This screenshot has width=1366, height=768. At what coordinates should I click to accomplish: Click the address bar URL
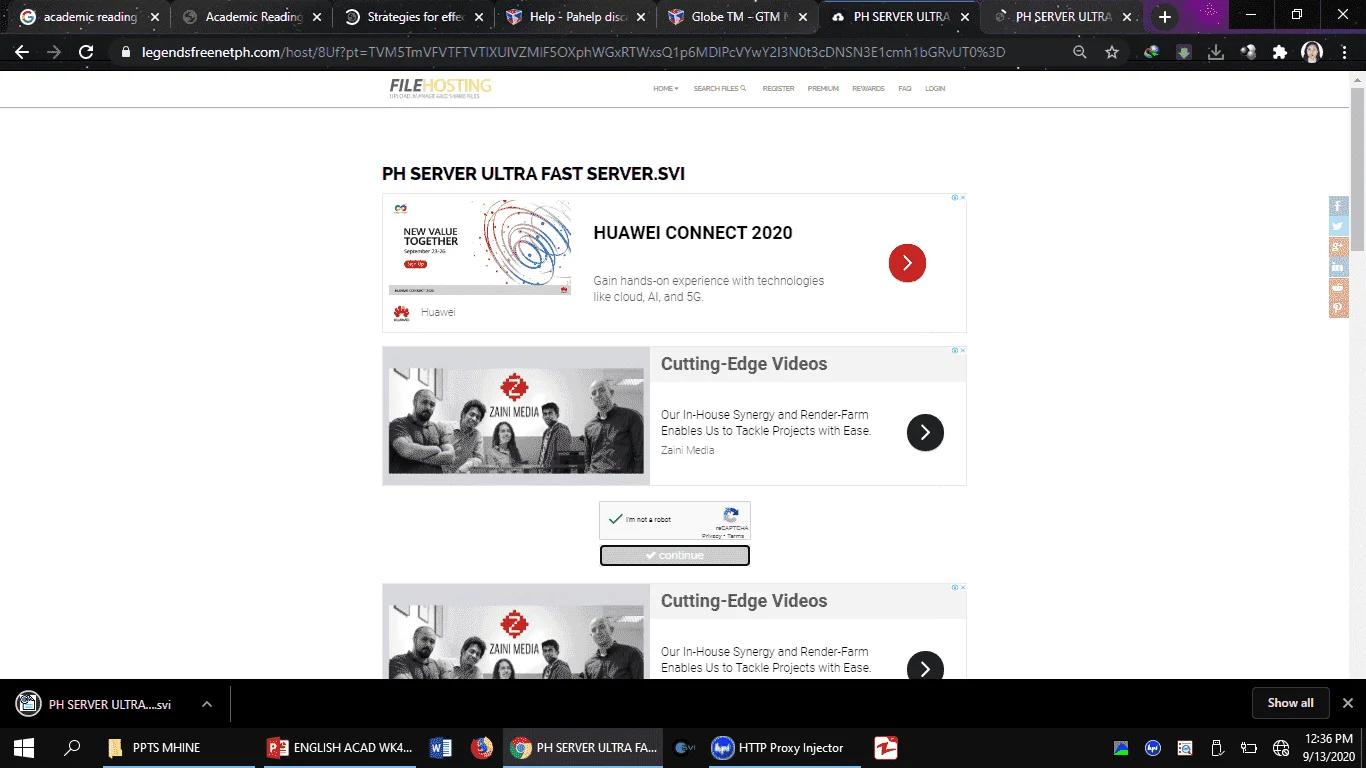coord(573,52)
